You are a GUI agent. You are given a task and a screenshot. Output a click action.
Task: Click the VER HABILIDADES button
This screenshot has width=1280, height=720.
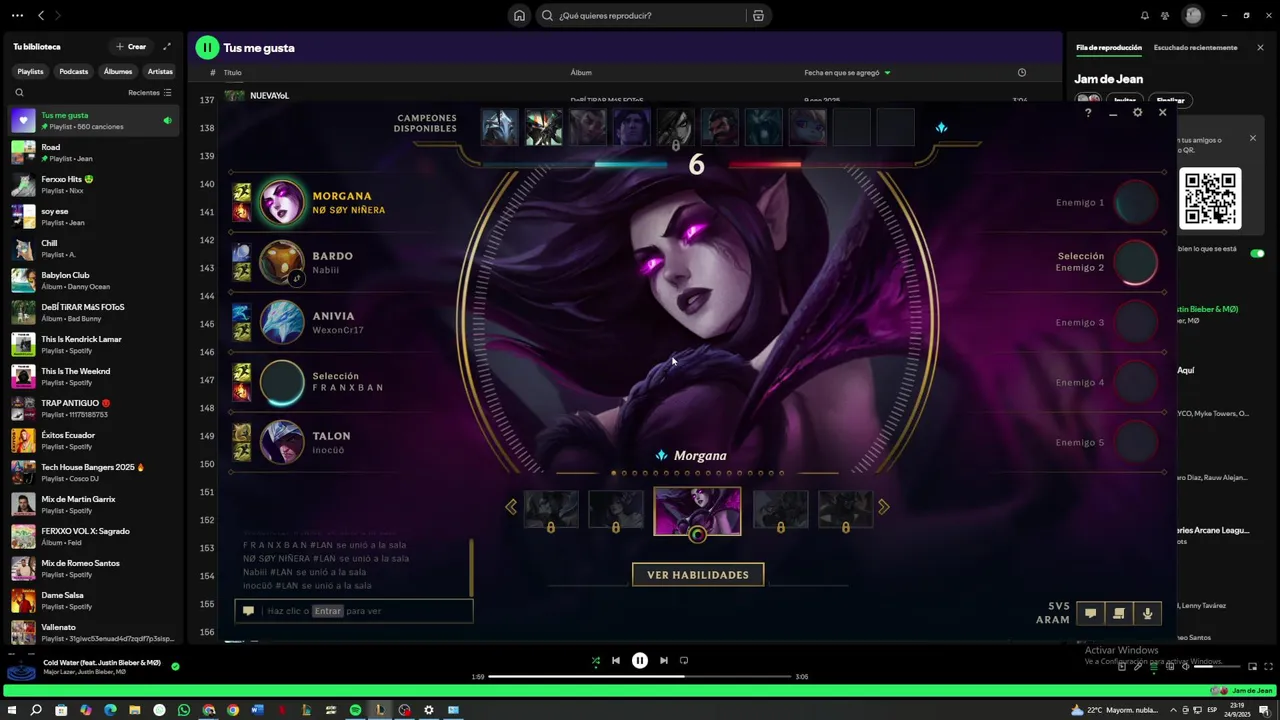tap(698, 575)
